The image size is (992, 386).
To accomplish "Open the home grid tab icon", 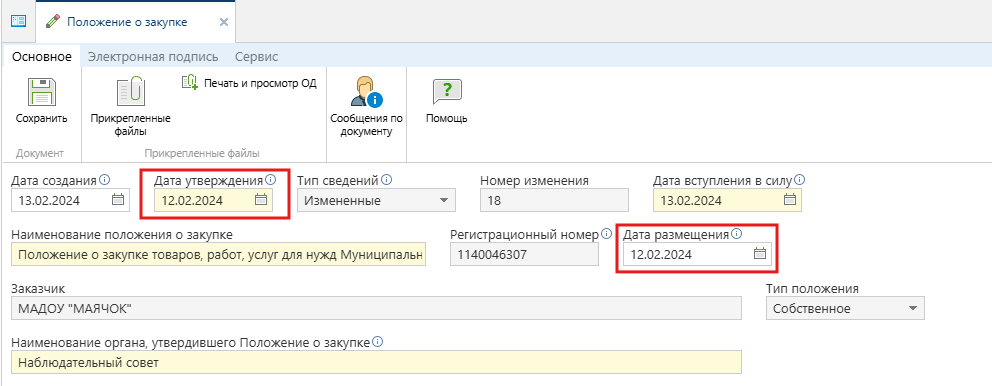I will pos(18,21).
